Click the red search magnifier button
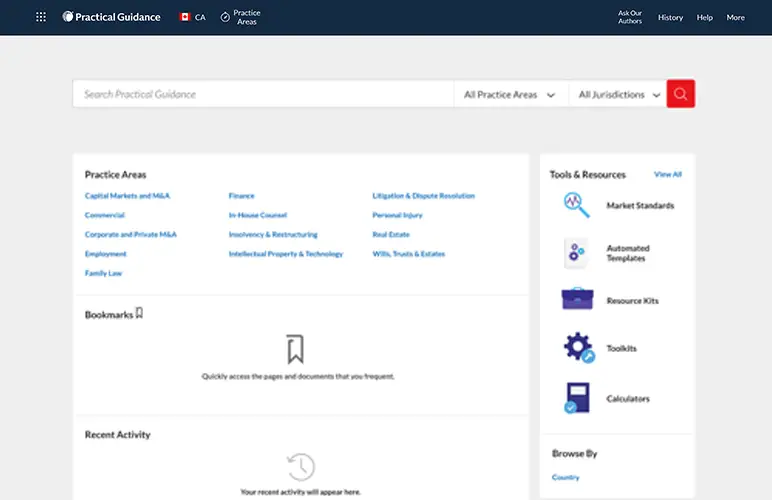 (x=680, y=94)
